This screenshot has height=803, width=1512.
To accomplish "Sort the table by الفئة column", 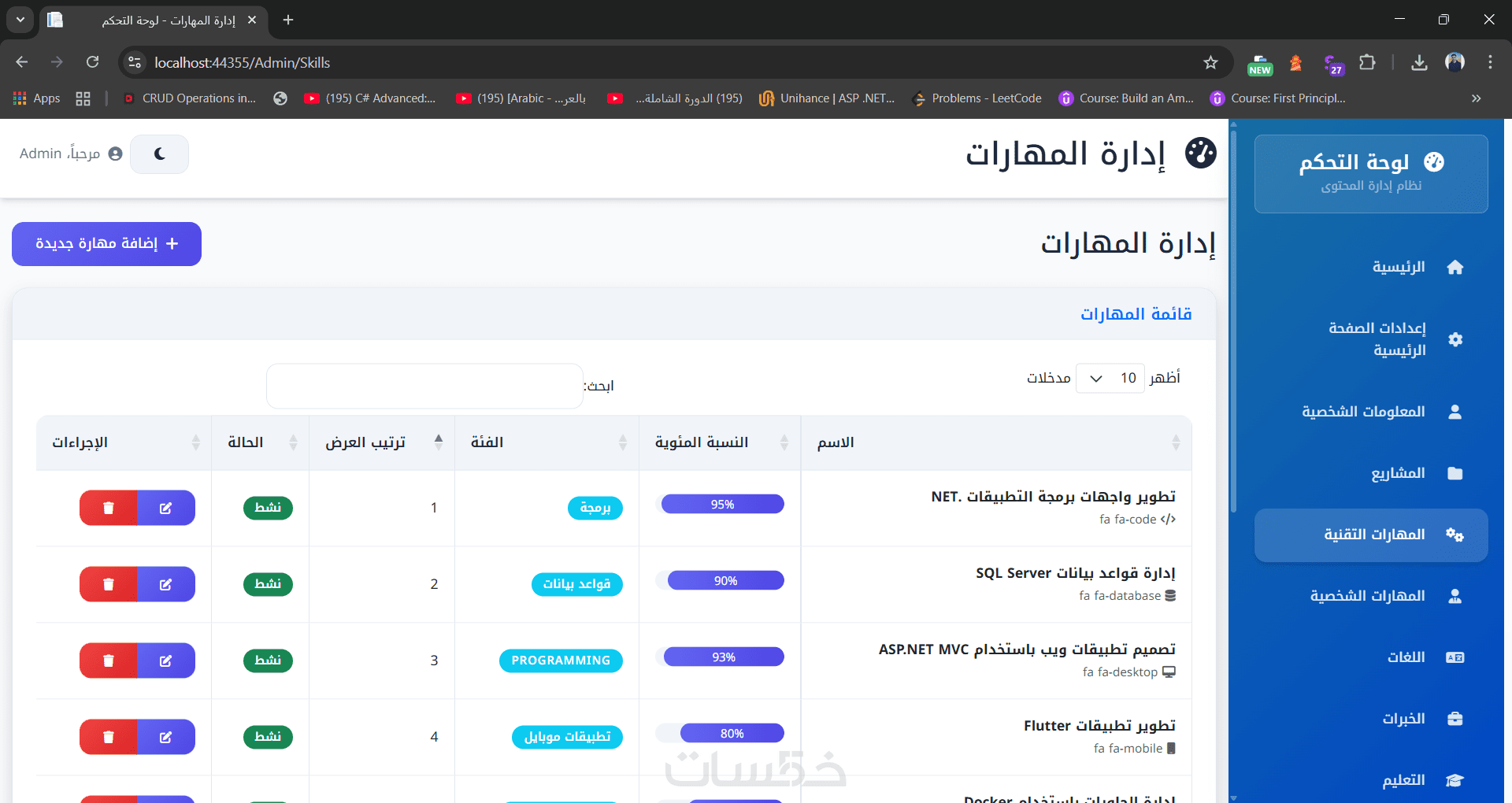I will click(x=547, y=442).
